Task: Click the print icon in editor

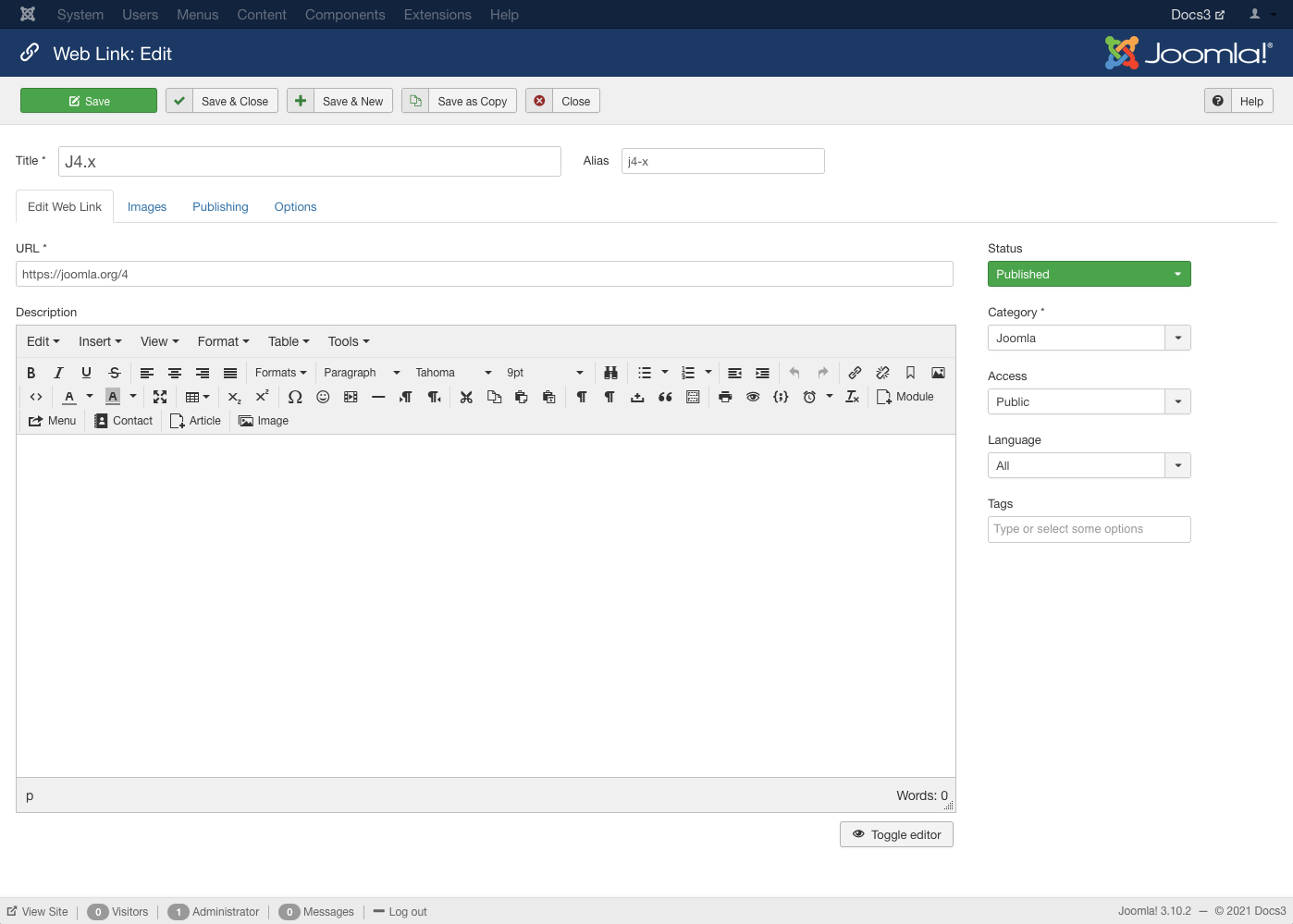Action: click(725, 397)
